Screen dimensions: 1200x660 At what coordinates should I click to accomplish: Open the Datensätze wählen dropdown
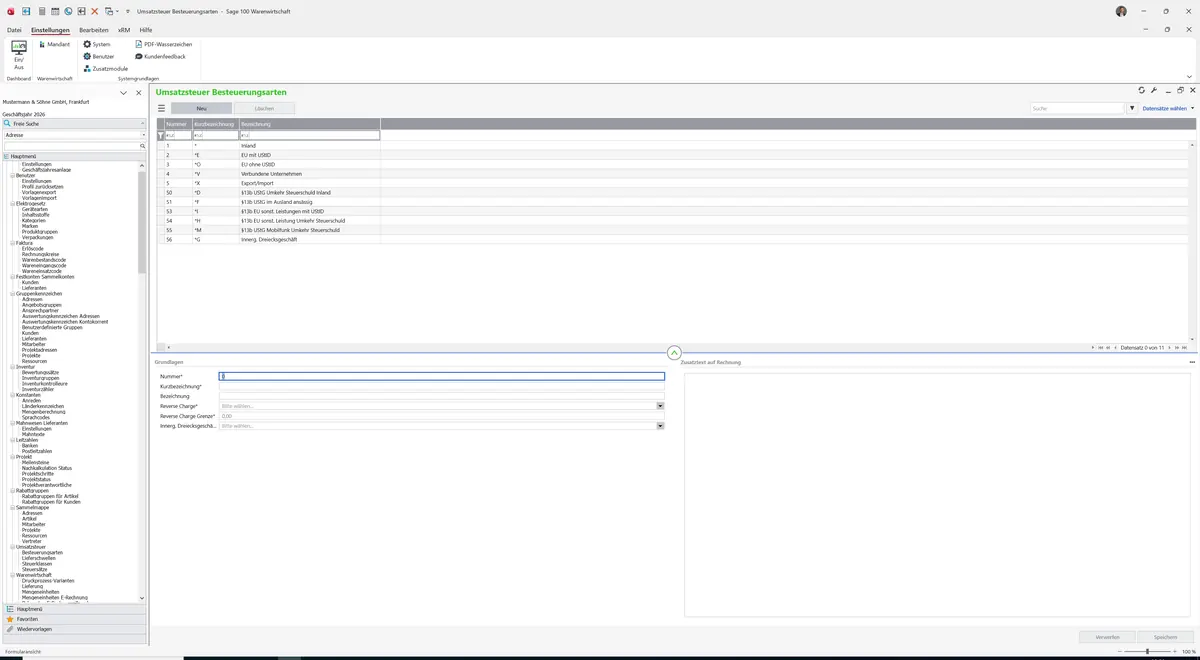pos(1168,108)
